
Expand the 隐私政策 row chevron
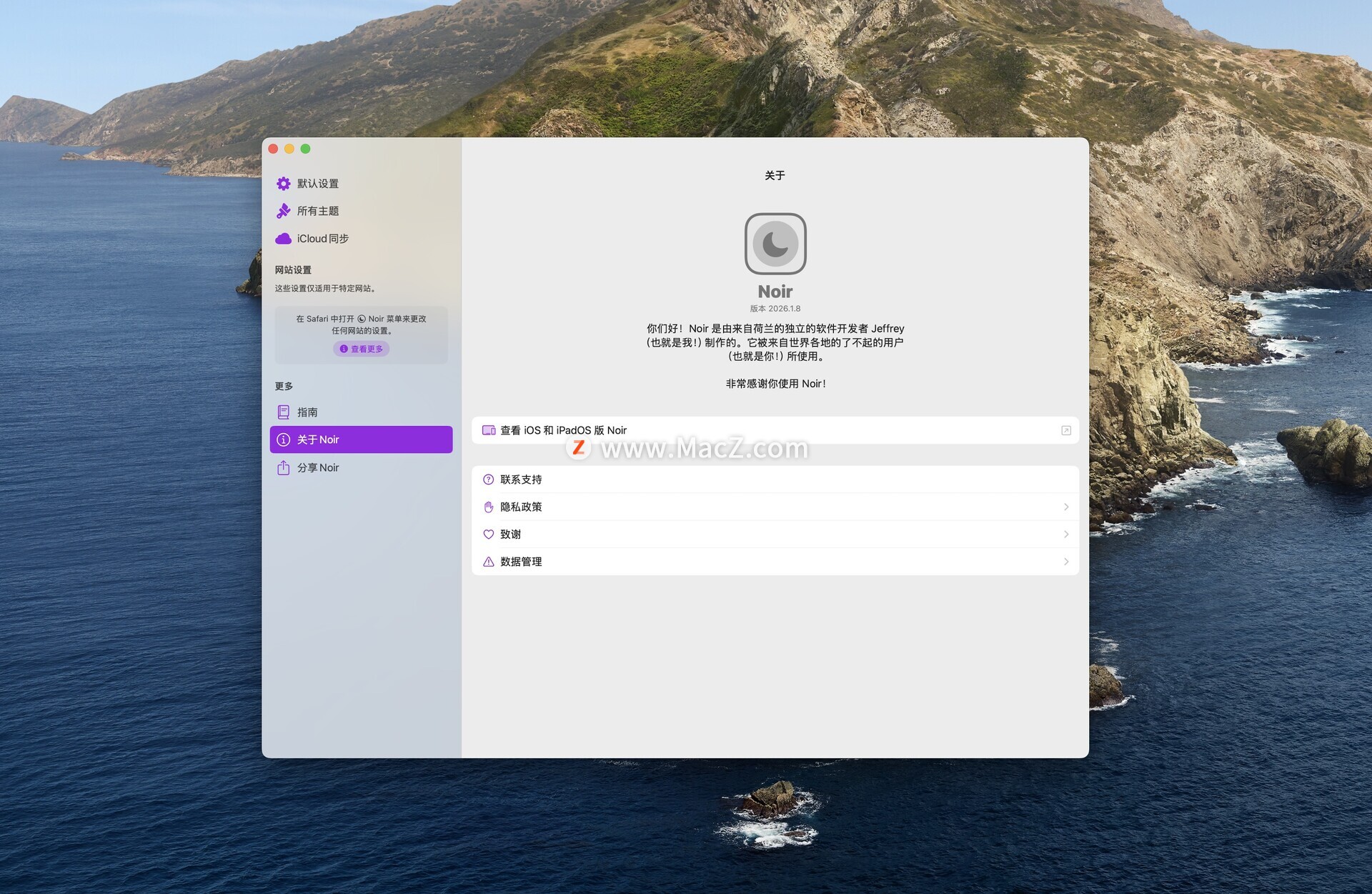coord(1066,507)
